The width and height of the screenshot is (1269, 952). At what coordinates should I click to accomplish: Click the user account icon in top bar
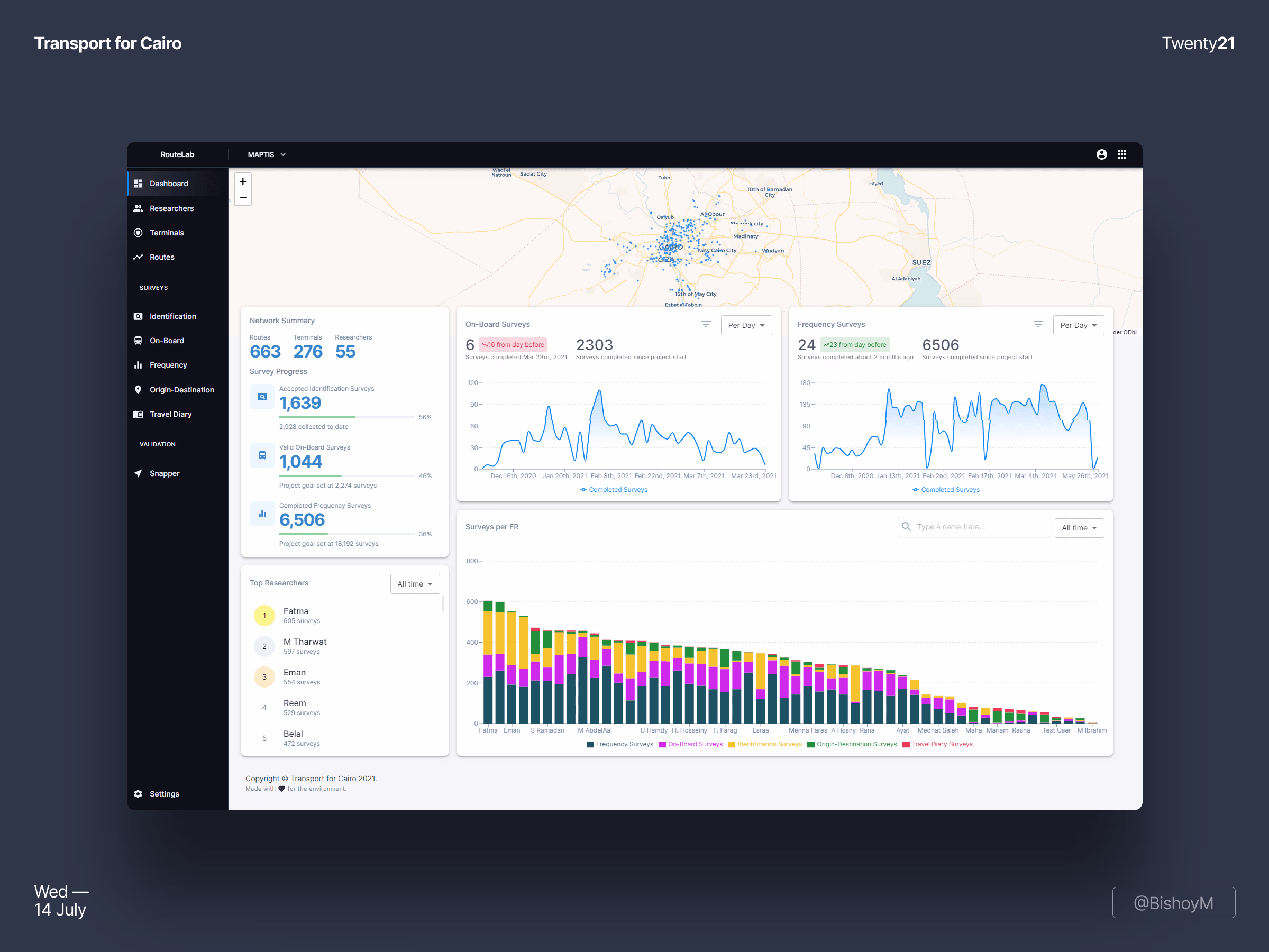click(x=1101, y=154)
